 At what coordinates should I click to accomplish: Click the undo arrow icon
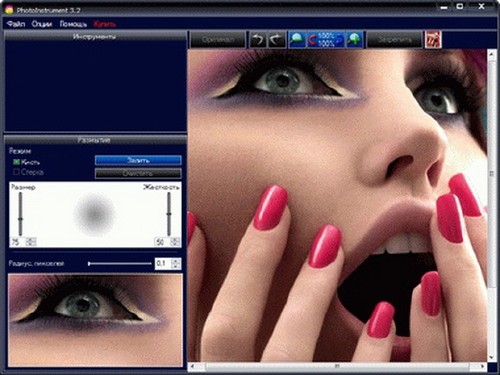pyautogui.click(x=258, y=40)
